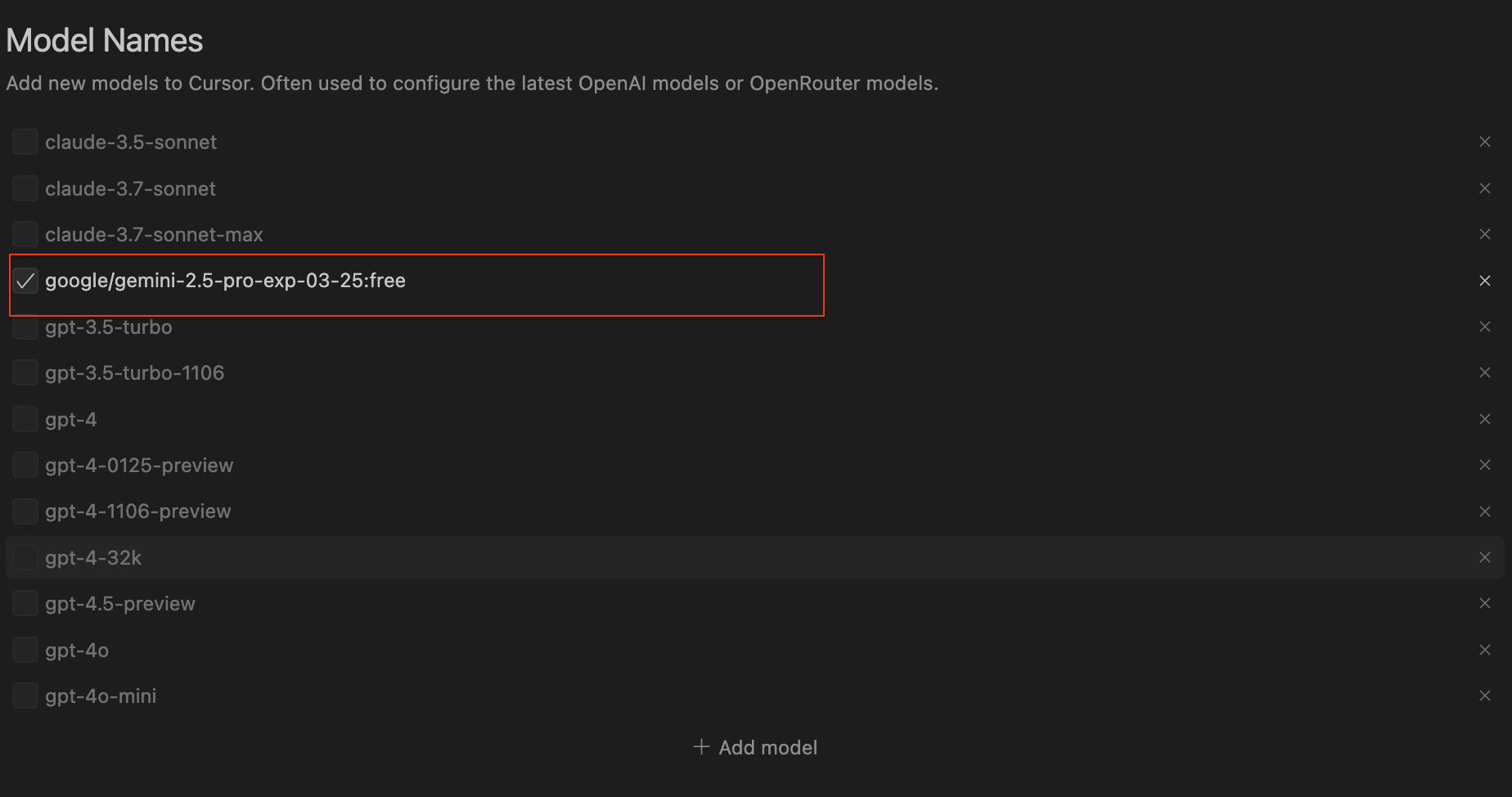Click the gpt-4-32k label
Screen dimensions: 1512x797
pyautogui.click(x=93, y=558)
